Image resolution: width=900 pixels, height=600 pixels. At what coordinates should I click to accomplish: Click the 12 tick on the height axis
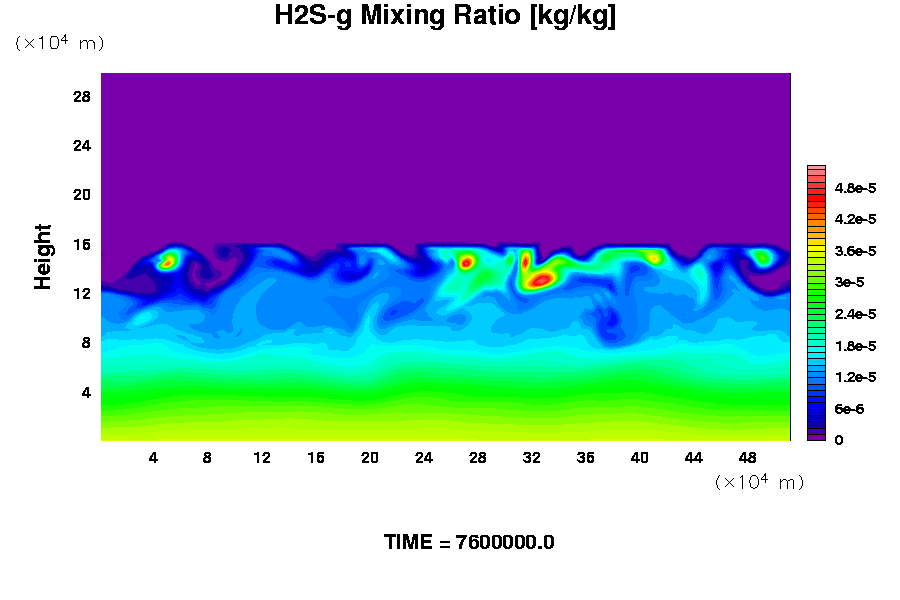(x=82, y=293)
